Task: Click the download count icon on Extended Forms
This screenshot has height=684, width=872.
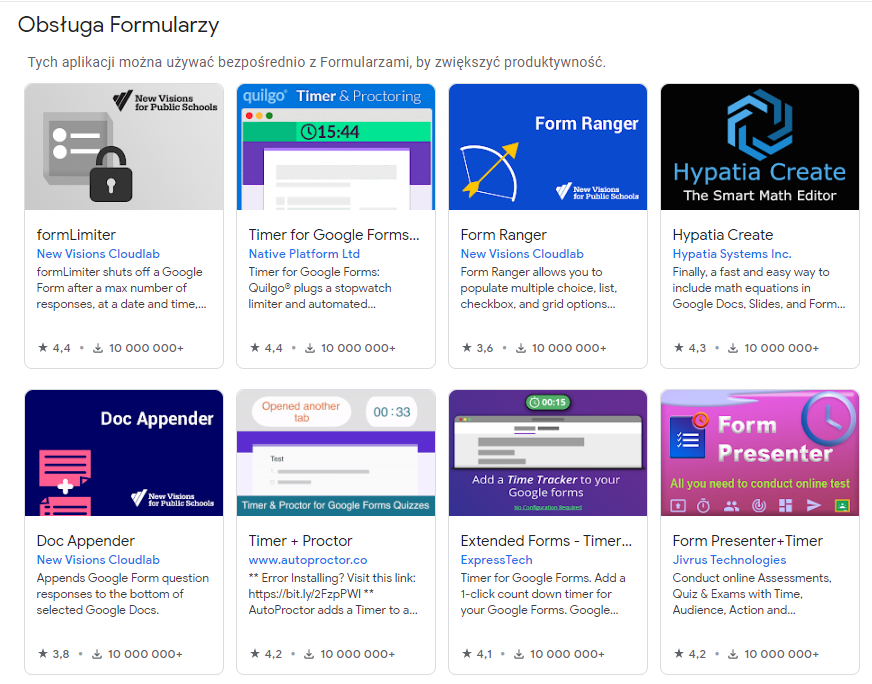Action: coord(518,654)
